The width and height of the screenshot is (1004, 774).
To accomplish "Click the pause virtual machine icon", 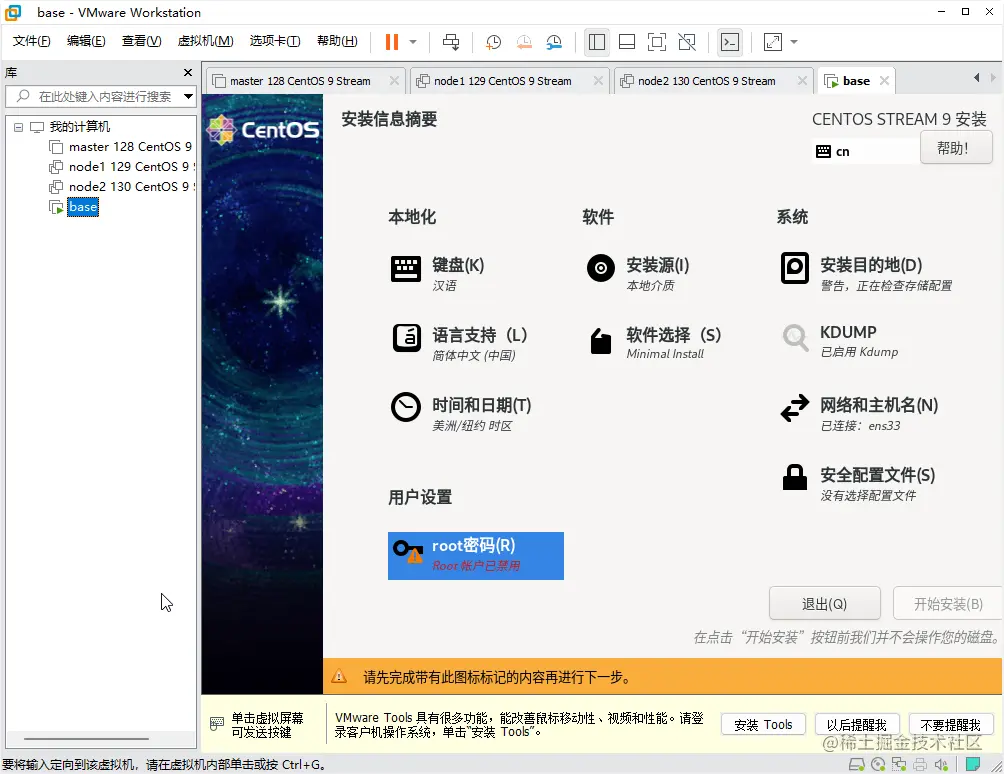I will coord(392,42).
